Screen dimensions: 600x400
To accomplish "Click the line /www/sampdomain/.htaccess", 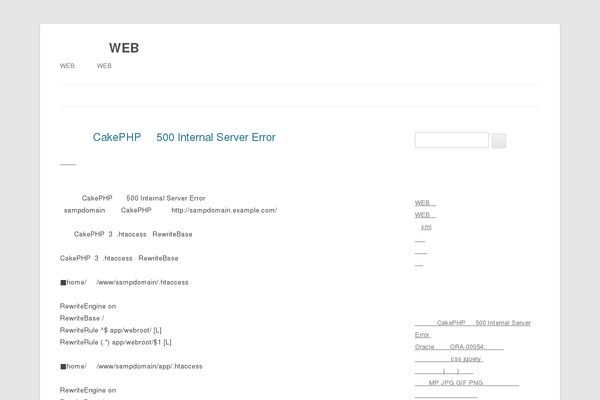I will point(124,282).
